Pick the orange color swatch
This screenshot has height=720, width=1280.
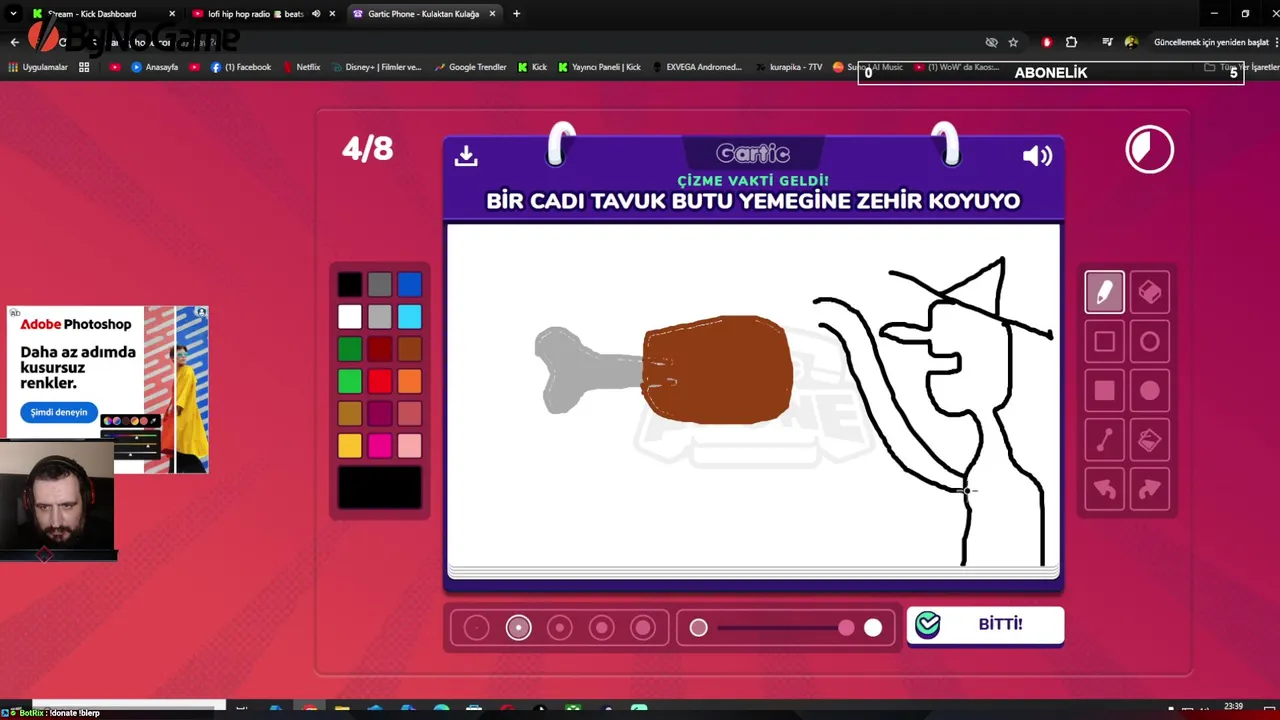(409, 381)
